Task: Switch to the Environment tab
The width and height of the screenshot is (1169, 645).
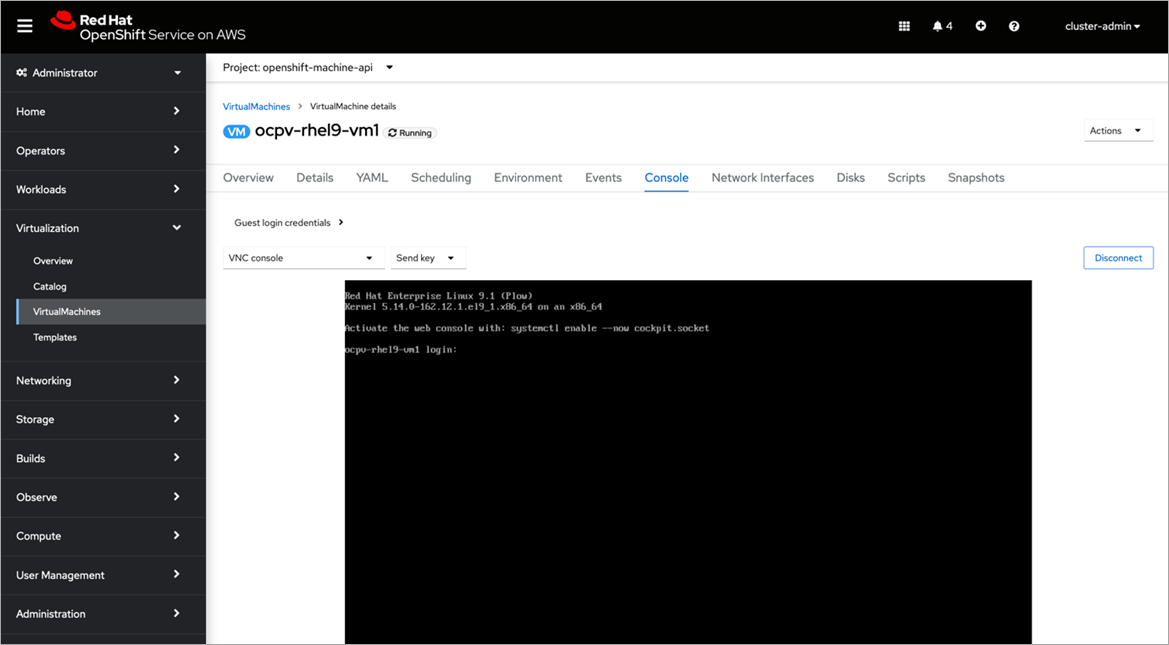Action: (x=528, y=177)
